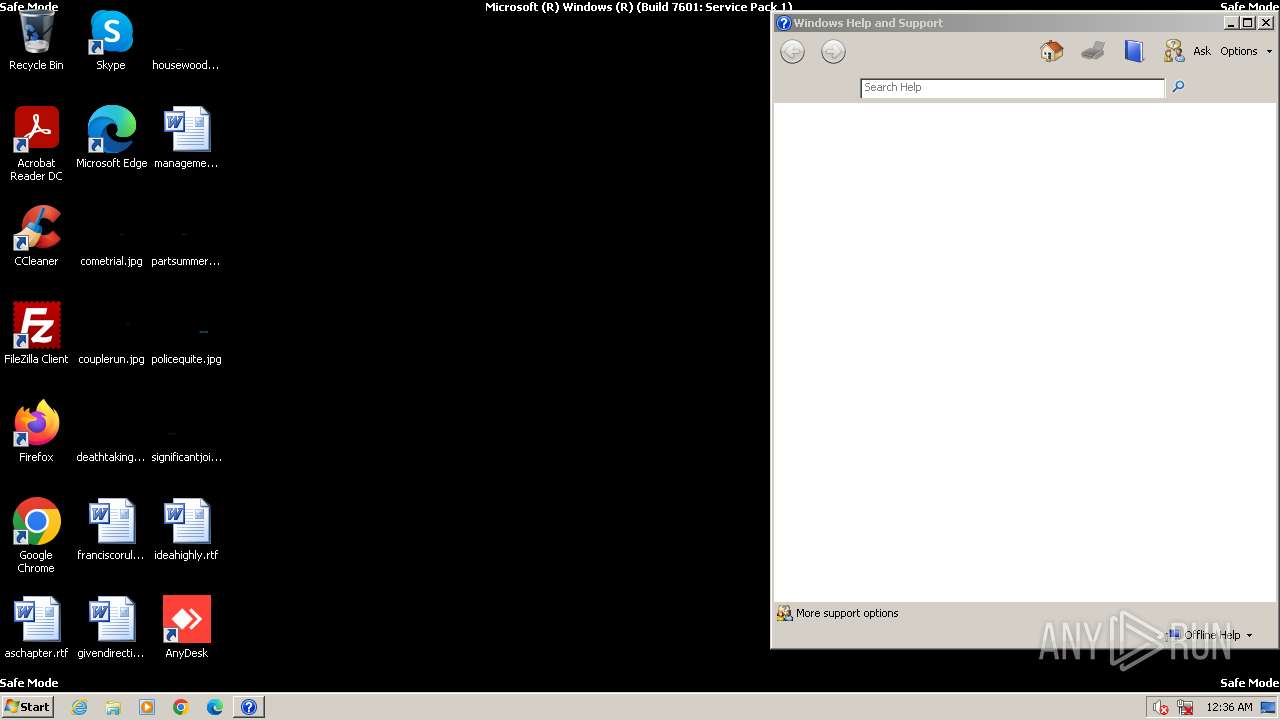Image resolution: width=1280 pixels, height=720 pixels.
Task: Click the magnifier search button
Action: (x=1178, y=87)
